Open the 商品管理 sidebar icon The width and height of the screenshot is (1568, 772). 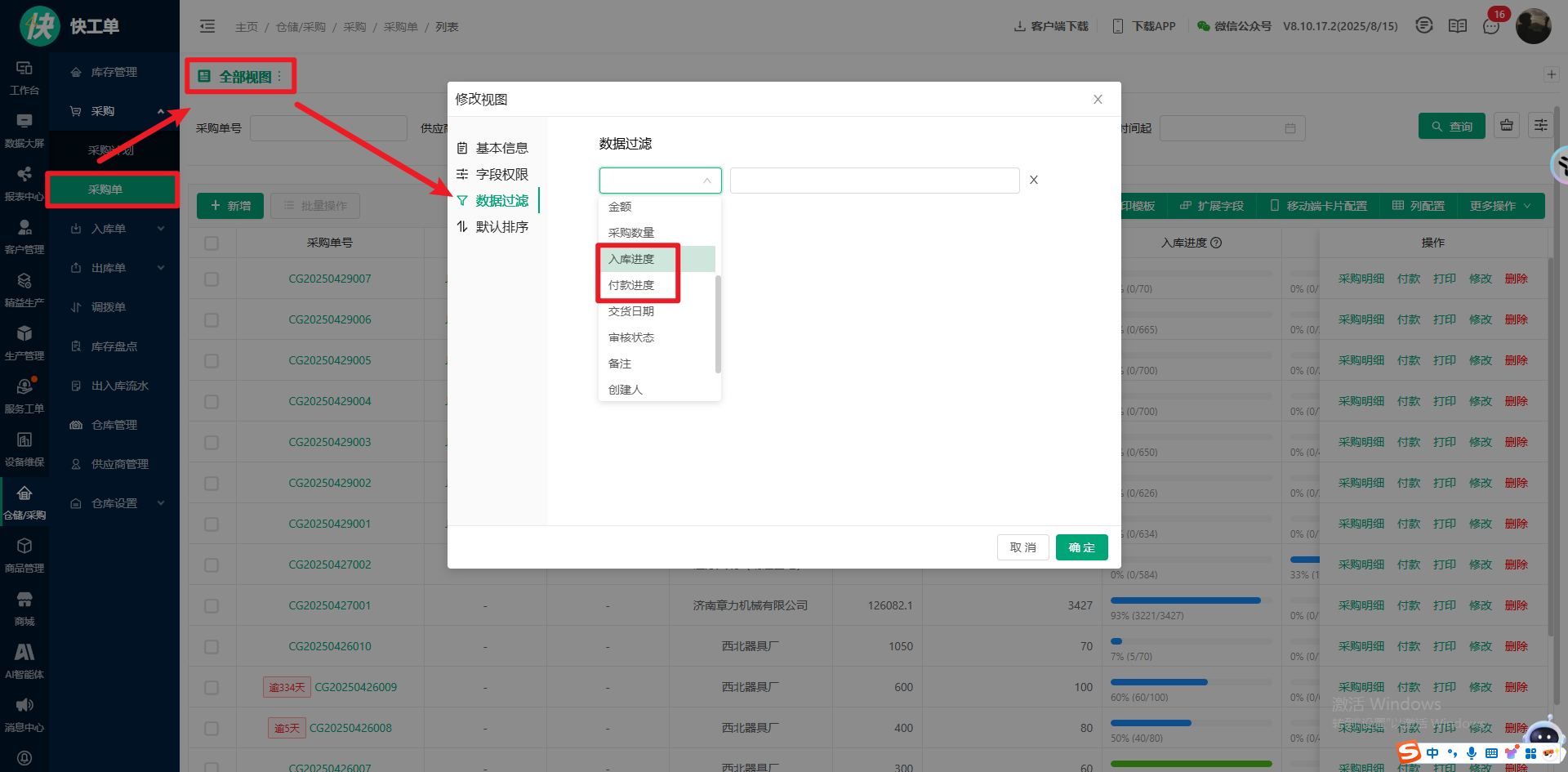pyautogui.click(x=24, y=555)
